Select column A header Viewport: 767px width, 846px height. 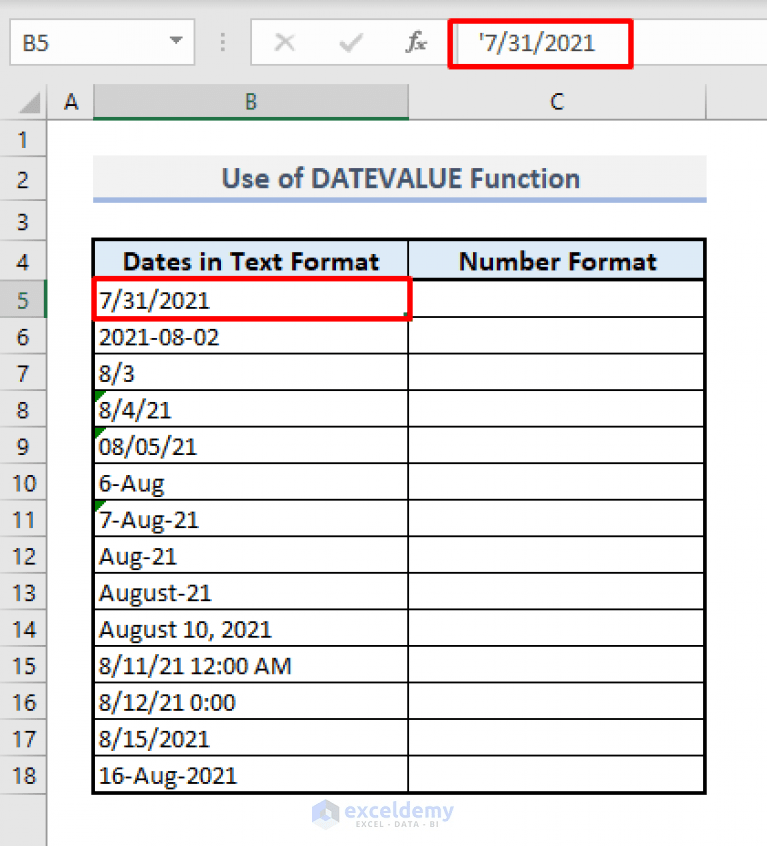(71, 101)
